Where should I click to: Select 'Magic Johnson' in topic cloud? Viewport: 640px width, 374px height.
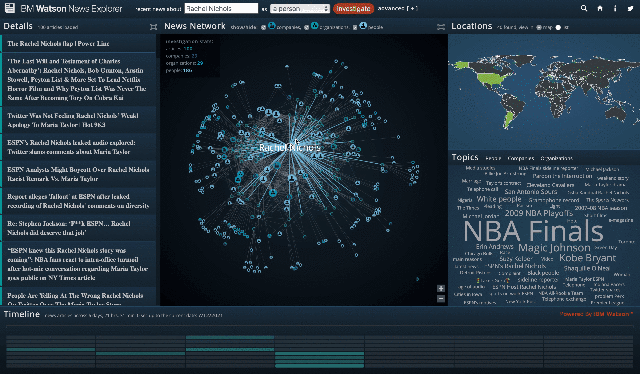coord(554,248)
